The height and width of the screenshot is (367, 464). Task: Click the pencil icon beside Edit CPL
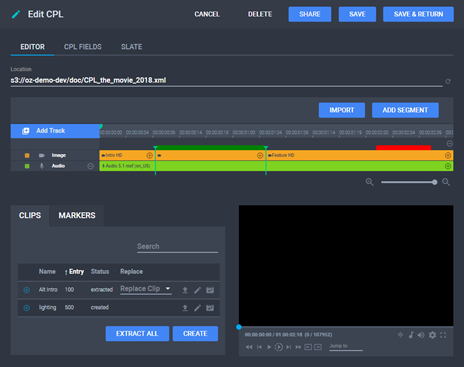click(16, 14)
